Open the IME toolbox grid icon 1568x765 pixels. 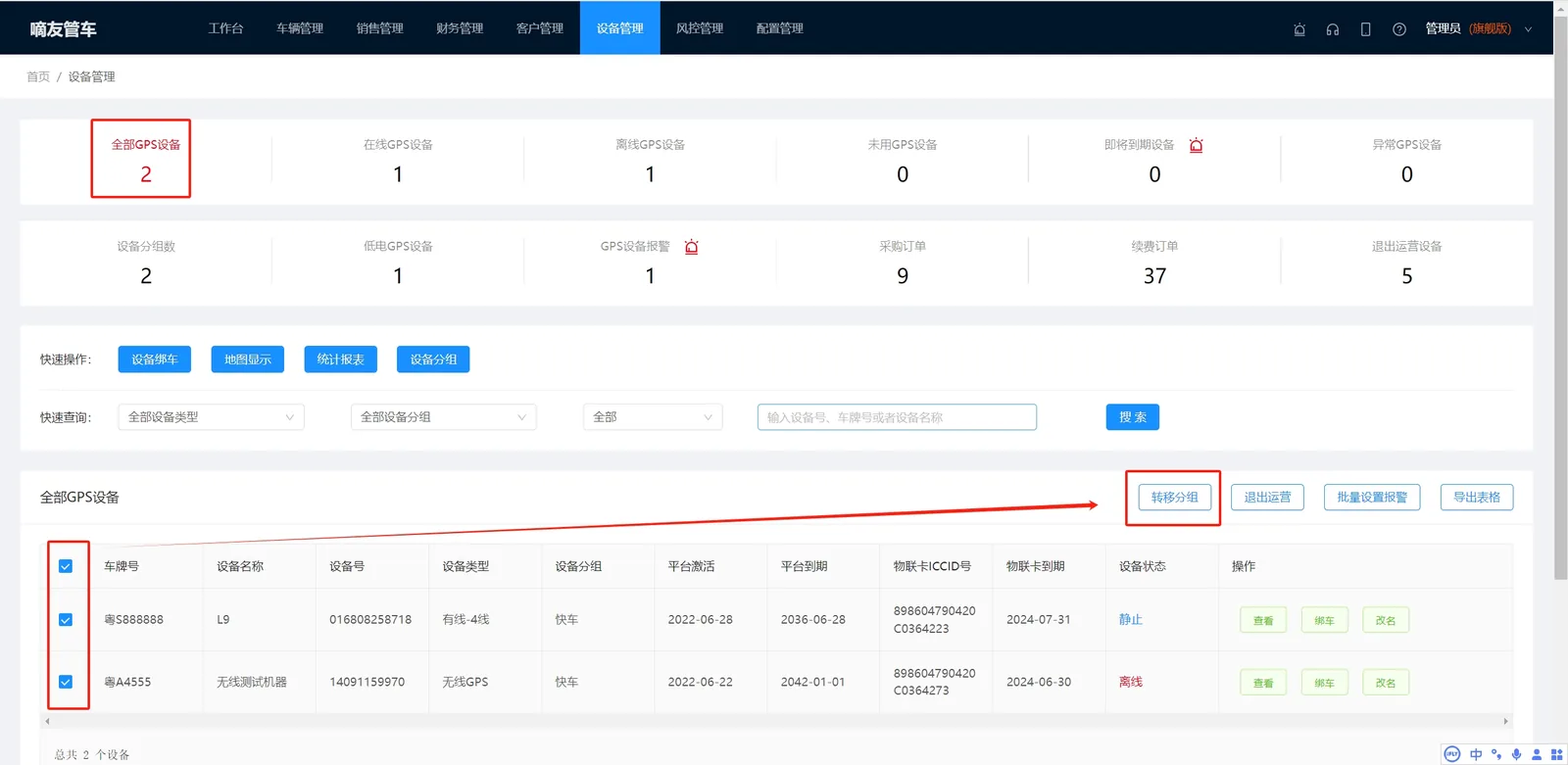(1556, 754)
